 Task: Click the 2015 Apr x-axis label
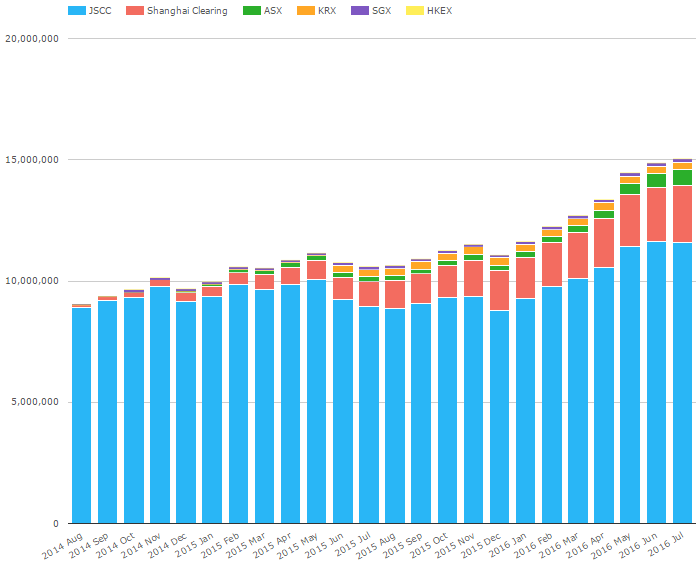272,545
